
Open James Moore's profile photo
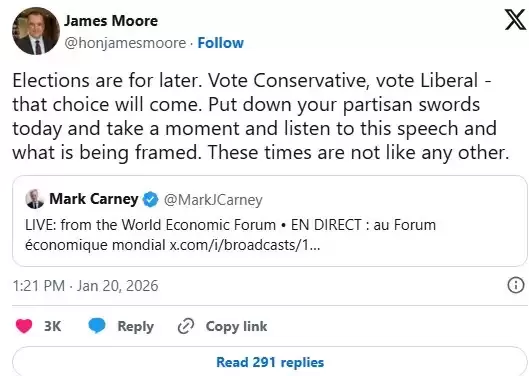tap(36, 31)
